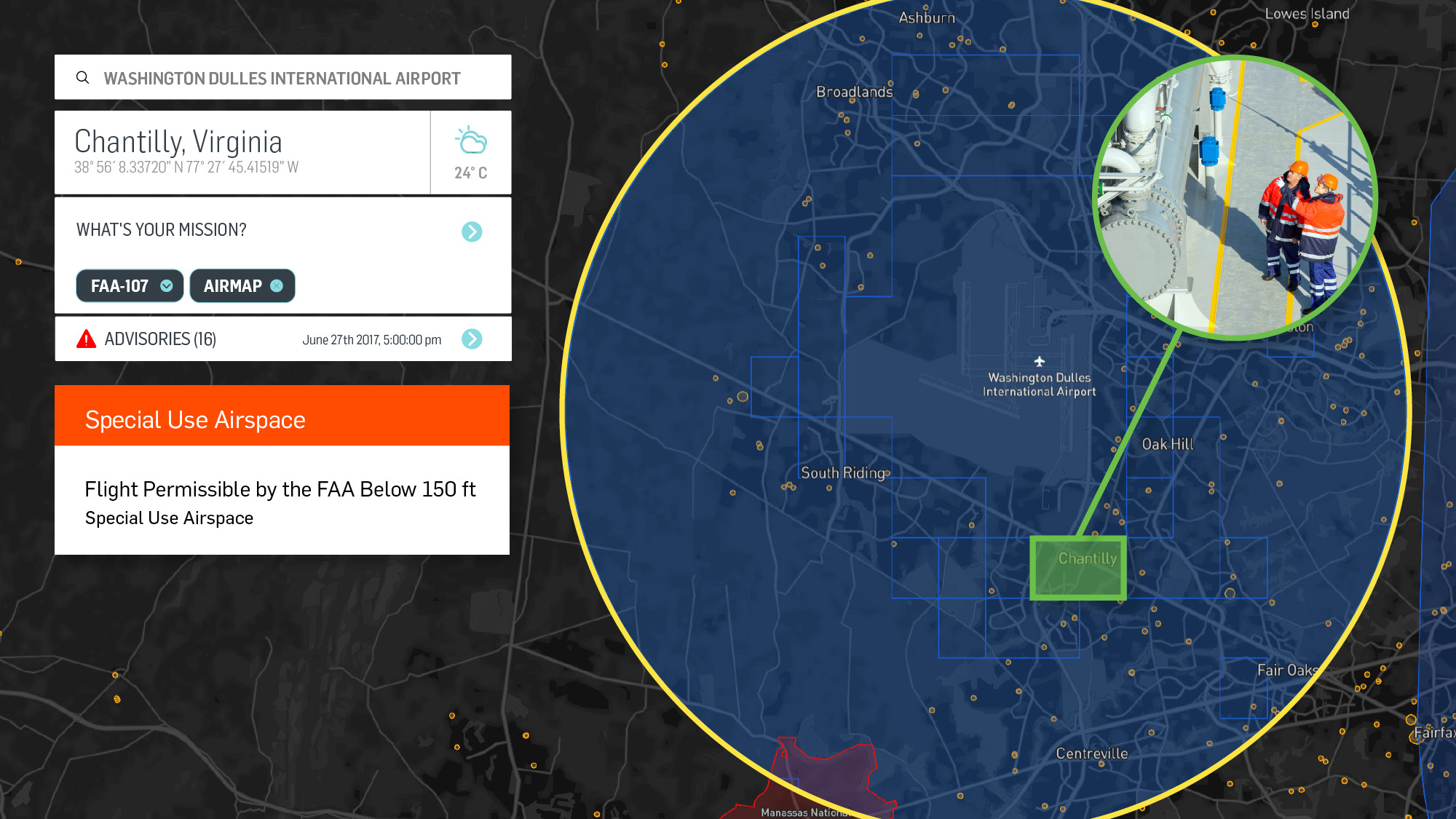Image resolution: width=1456 pixels, height=819 pixels.
Task: Click the lower Special Use Airspace subtitle
Action: point(169,518)
